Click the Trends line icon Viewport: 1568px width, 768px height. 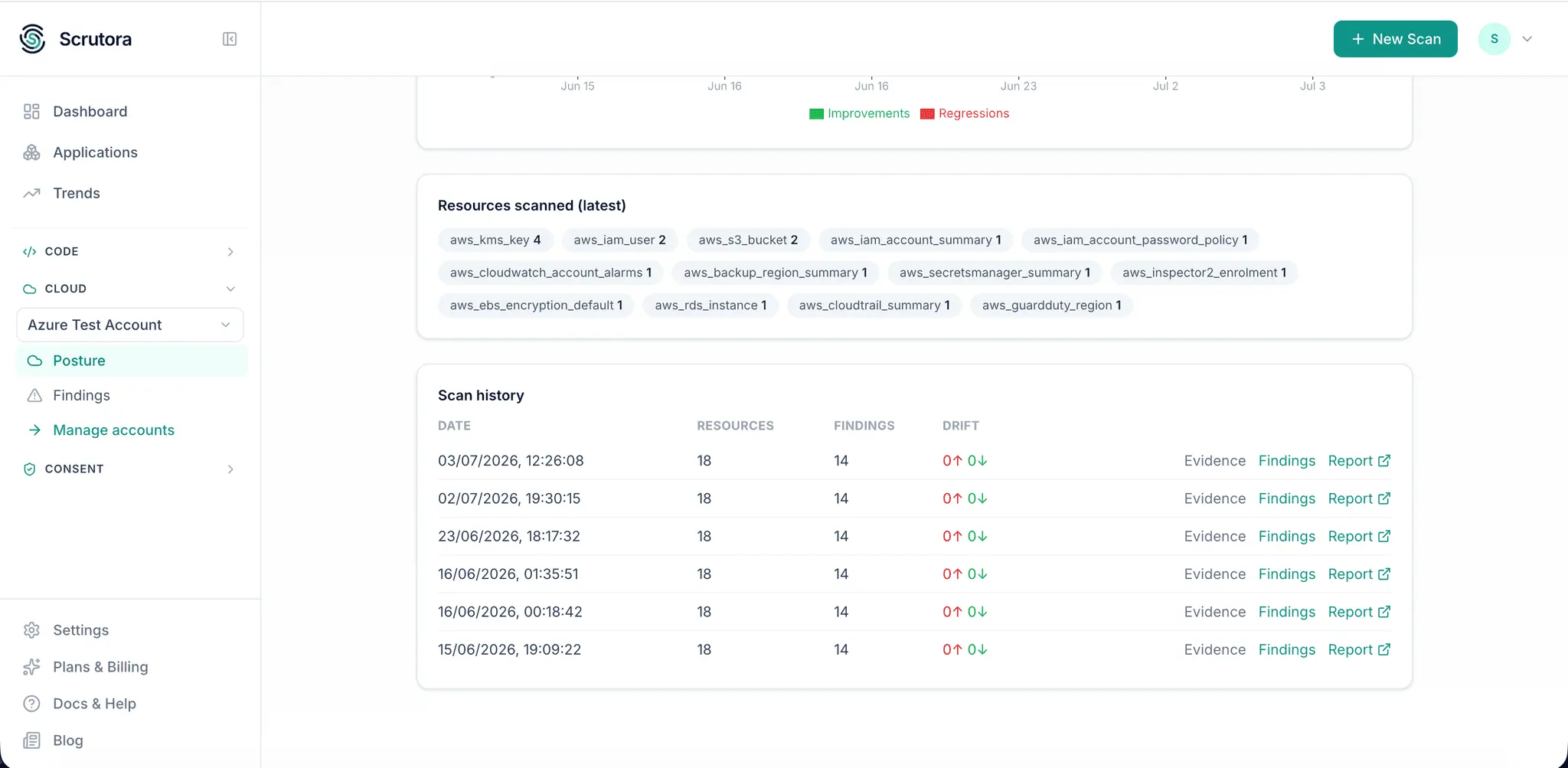pyautogui.click(x=31, y=193)
